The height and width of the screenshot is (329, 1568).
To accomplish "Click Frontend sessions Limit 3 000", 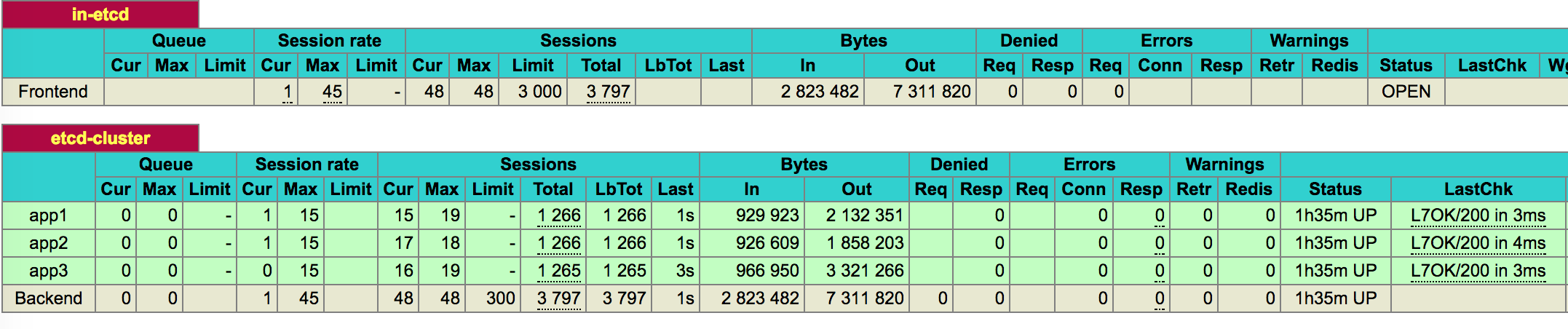I will click(x=539, y=92).
